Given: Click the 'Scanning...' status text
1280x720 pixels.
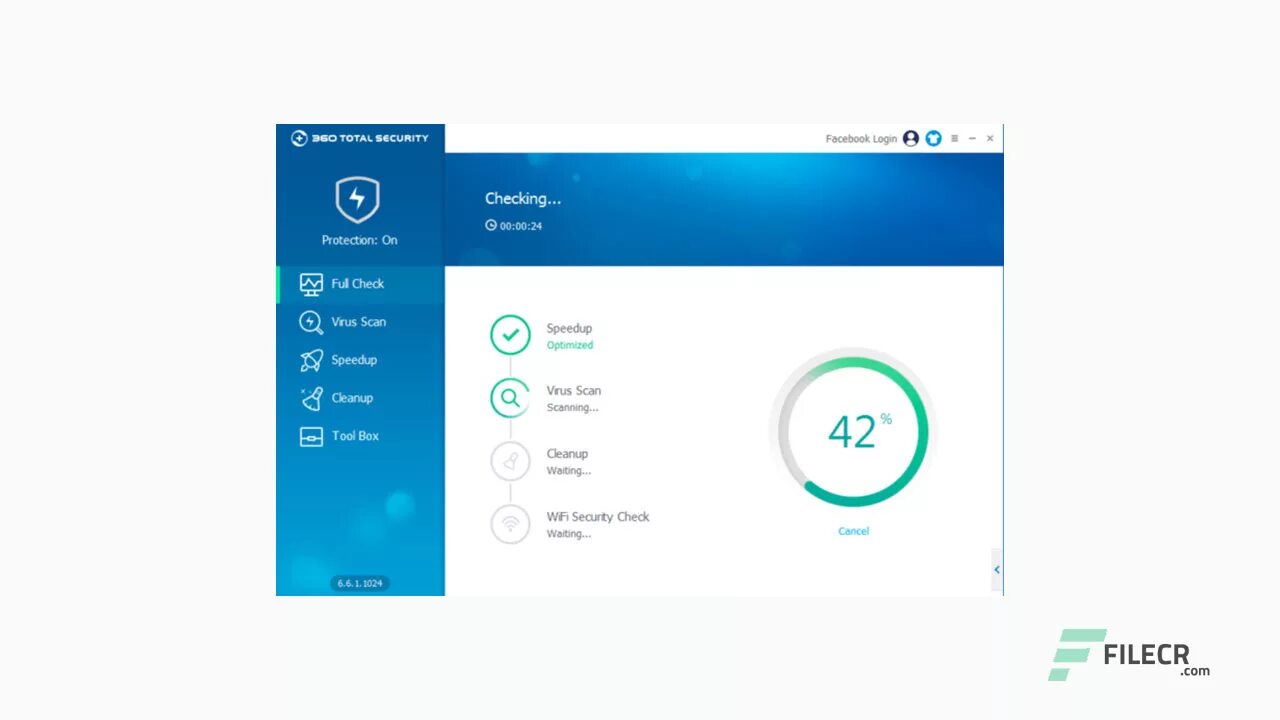Looking at the screenshot, I should pyautogui.click(x=572, y=408).
